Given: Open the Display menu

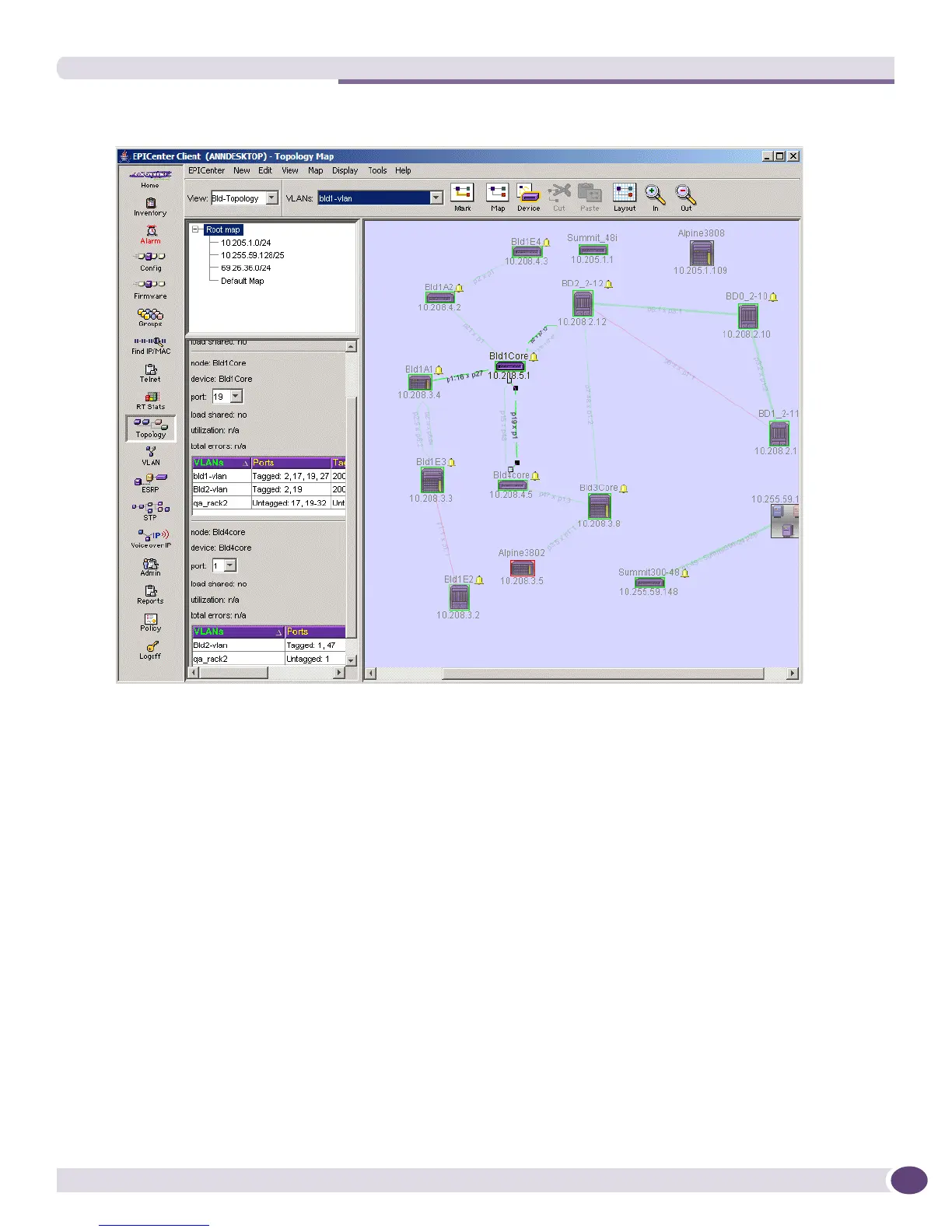Looking at the screenshot, I should tap(345, 170).
